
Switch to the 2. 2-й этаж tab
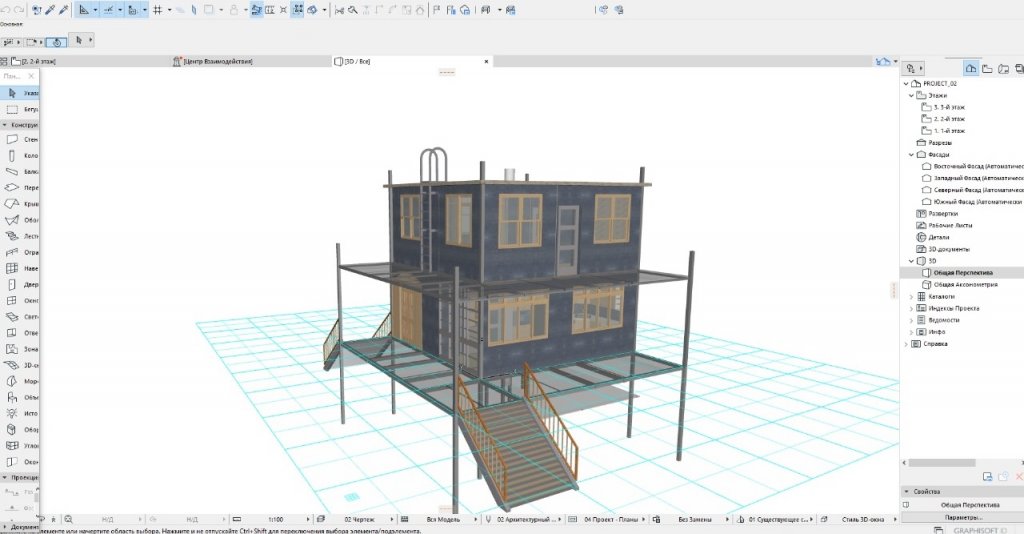(30, 61)
